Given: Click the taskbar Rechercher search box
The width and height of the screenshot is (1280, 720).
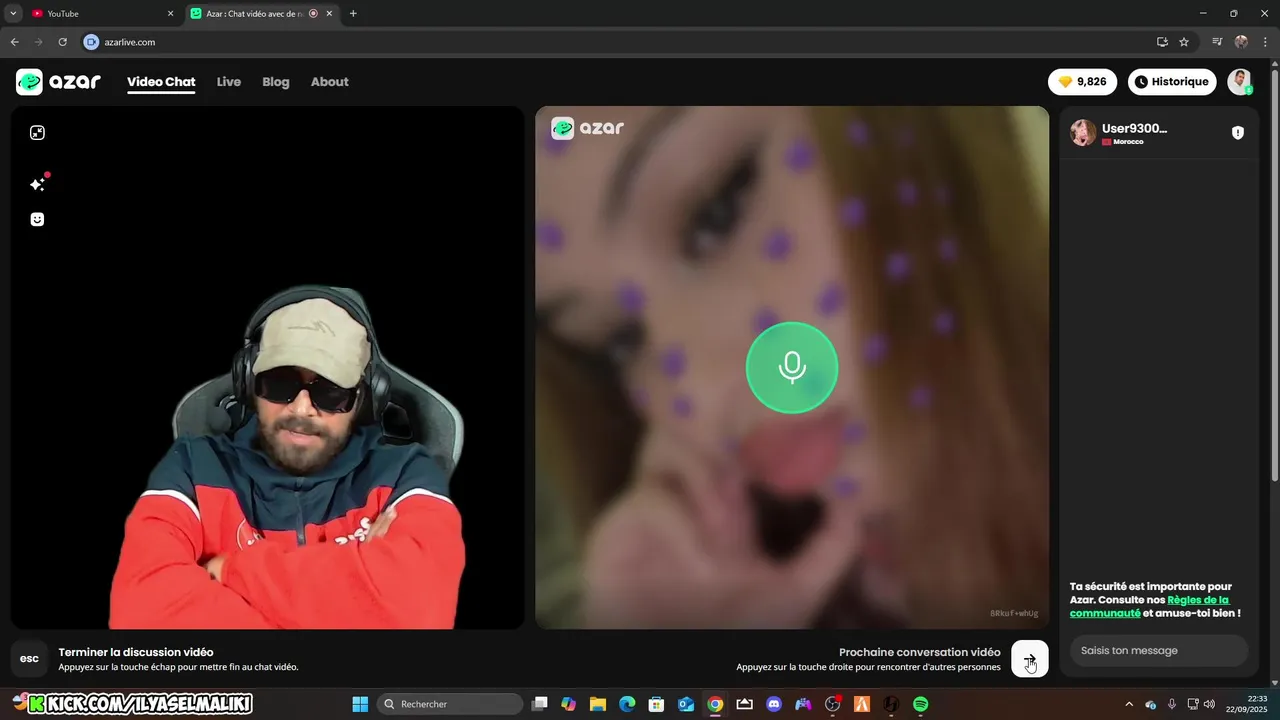Looking at the screenshot, I should [x=450, y=704].
